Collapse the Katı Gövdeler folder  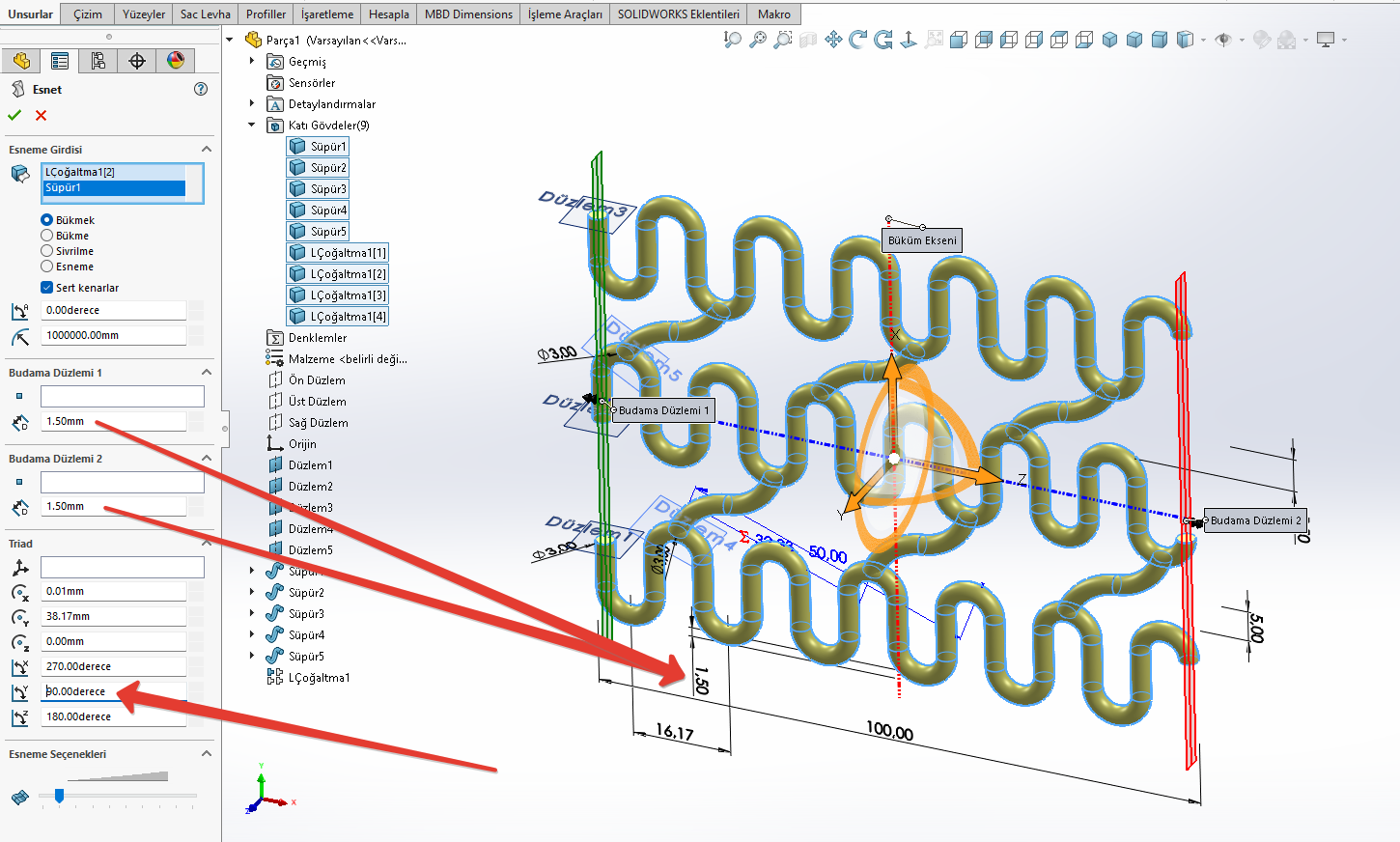point(252,126)
